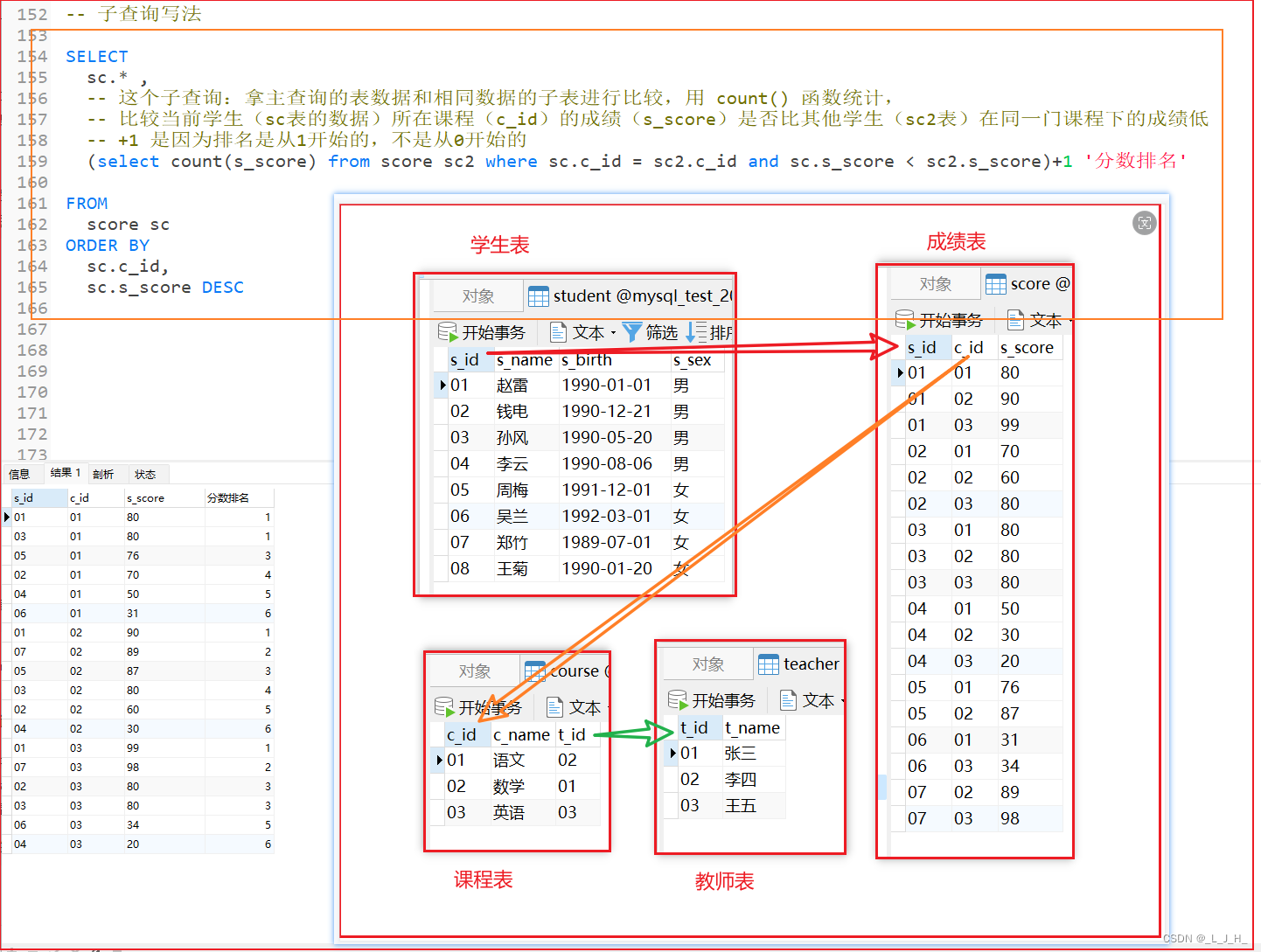Click the birth date 1989-07-01 cell
The width and height of the screenshot is (1261, 952).
[615, 543]
